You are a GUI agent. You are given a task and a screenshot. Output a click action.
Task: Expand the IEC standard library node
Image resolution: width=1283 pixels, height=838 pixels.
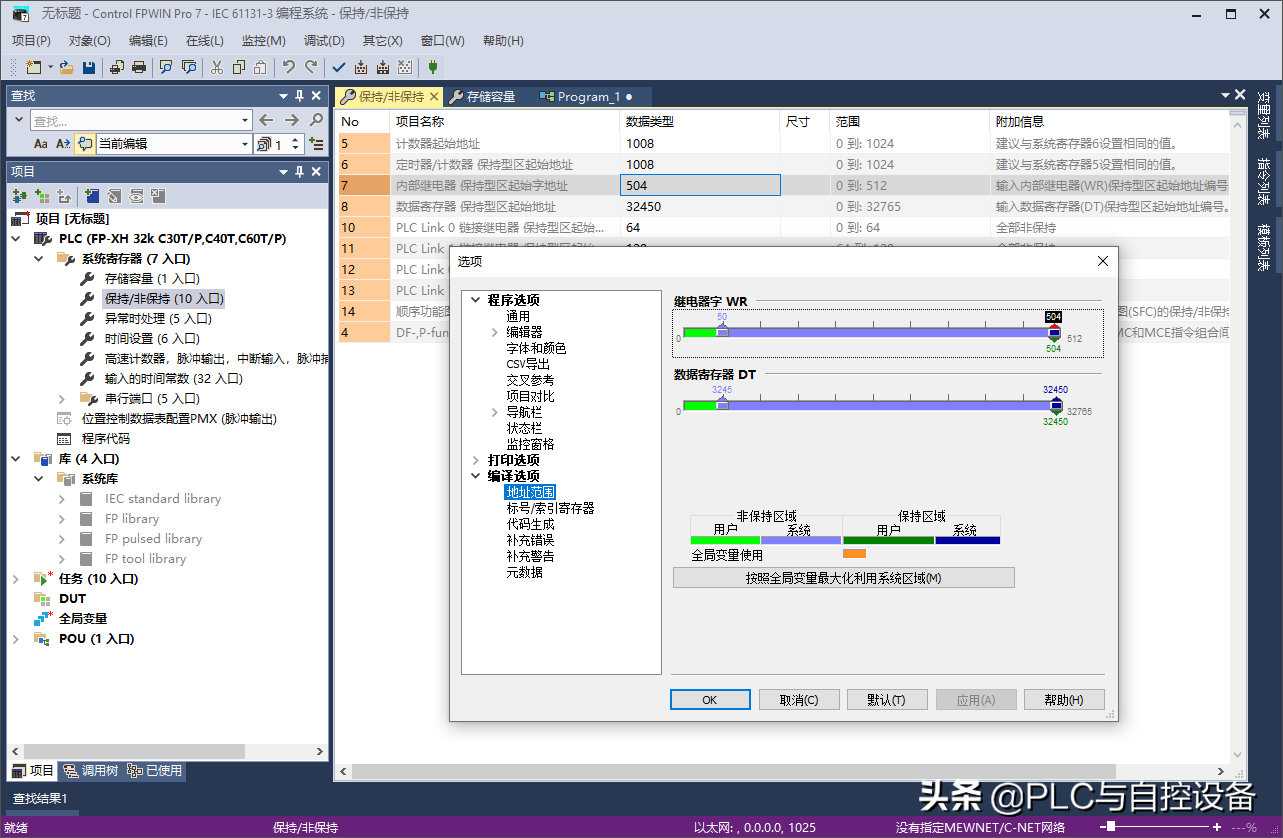pyautogui.click(x=62, y=499)
